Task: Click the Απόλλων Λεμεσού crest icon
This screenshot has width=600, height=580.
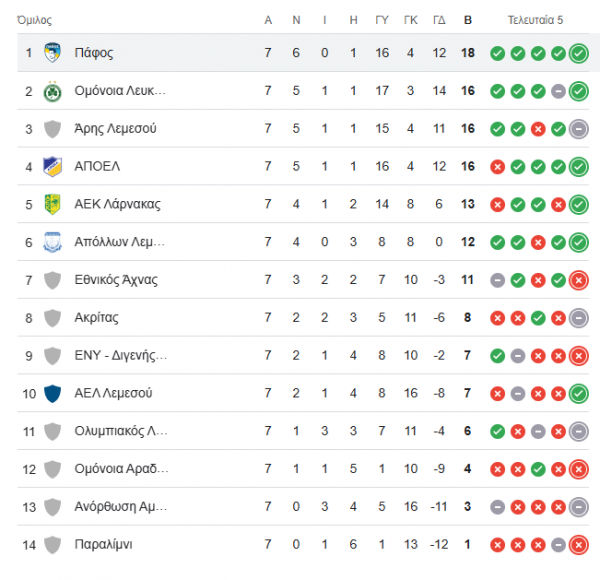Action: click(52, 242)
